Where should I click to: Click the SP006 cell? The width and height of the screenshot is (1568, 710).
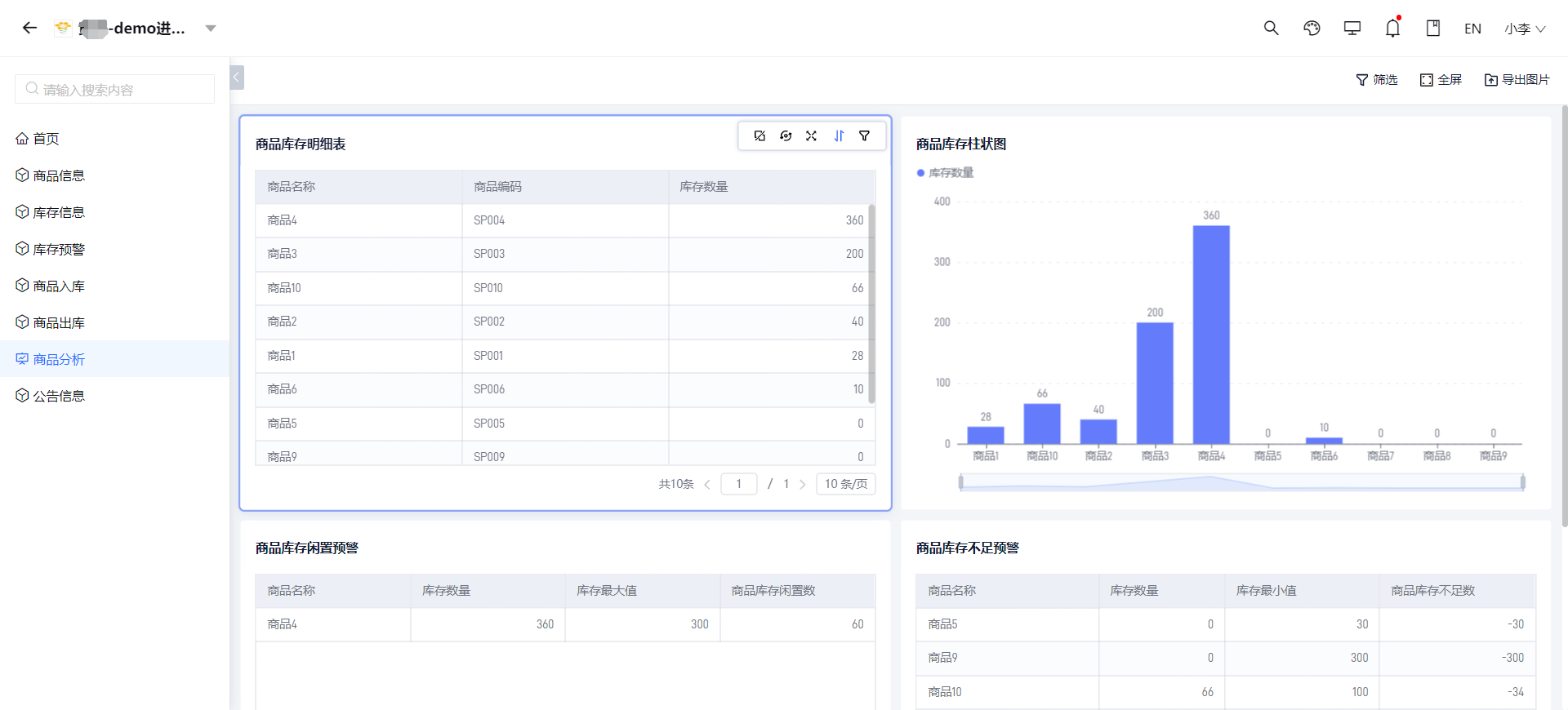pos(565,389)
